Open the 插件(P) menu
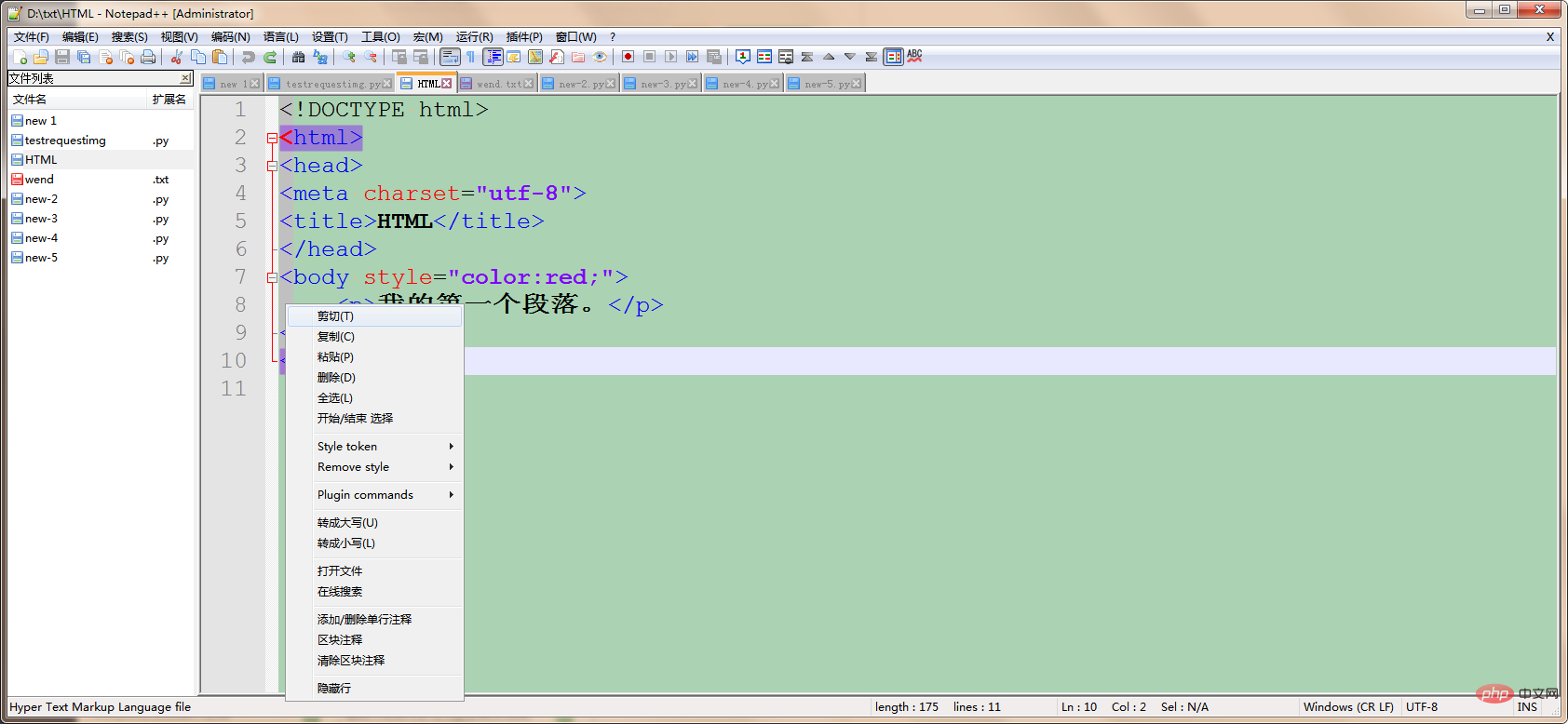 pos(524,37)
